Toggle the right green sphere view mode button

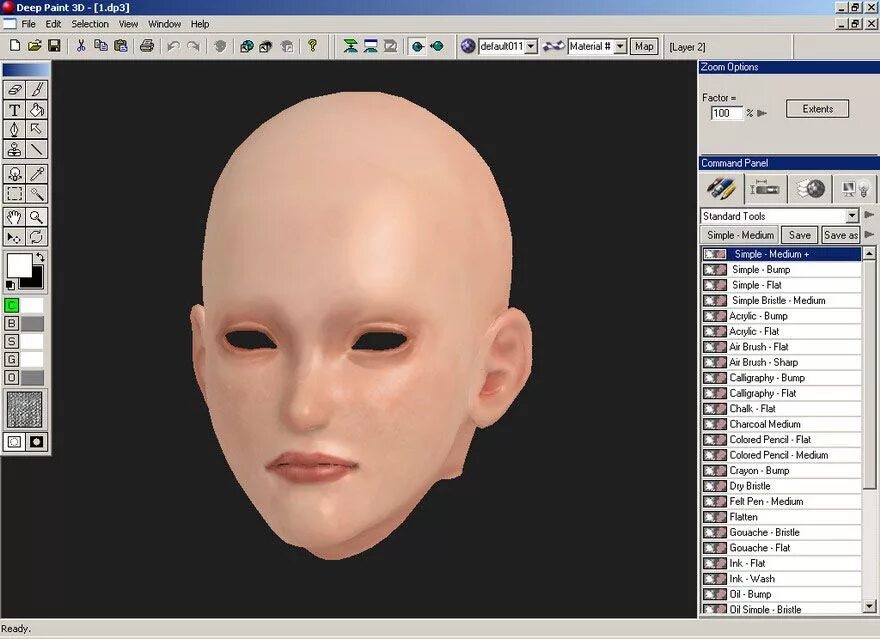coord(437,46)
